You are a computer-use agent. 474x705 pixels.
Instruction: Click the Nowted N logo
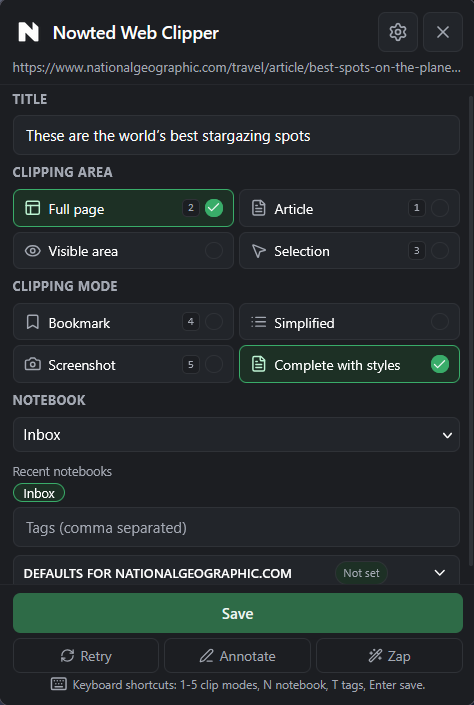(x=28, y=32)
